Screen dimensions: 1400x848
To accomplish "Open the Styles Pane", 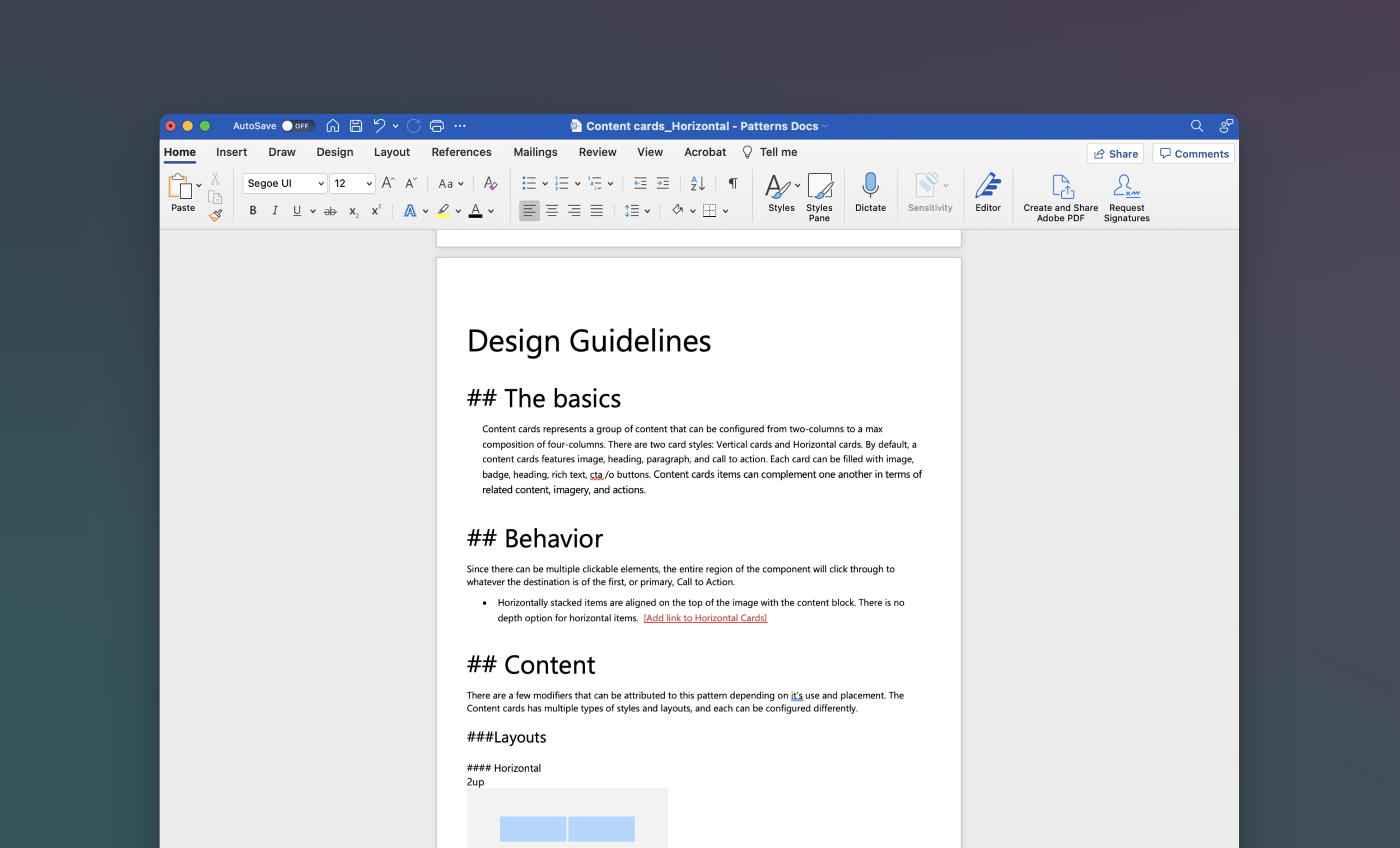I will 819,197.
